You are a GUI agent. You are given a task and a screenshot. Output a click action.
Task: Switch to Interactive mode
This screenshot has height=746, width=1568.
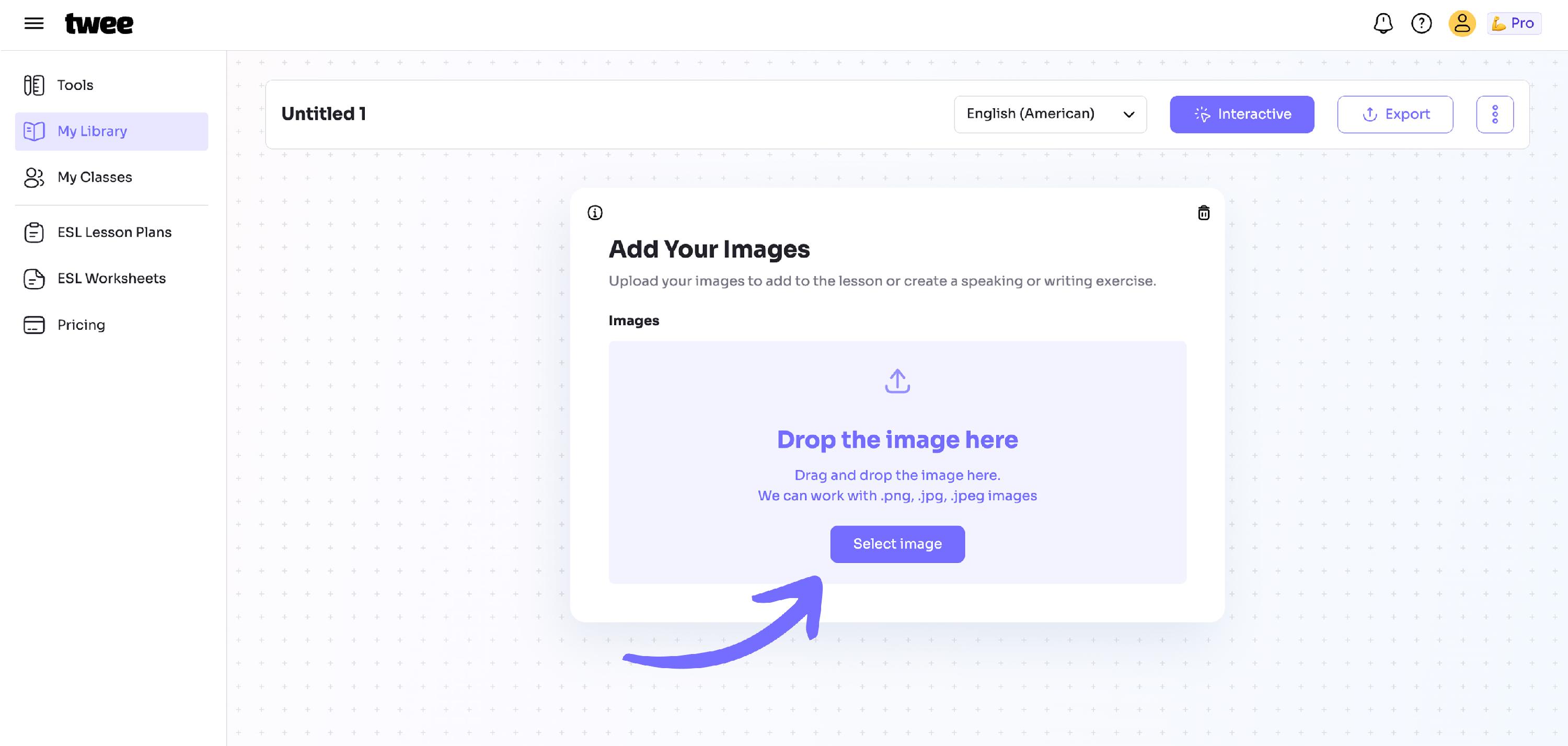point(1242,114)
